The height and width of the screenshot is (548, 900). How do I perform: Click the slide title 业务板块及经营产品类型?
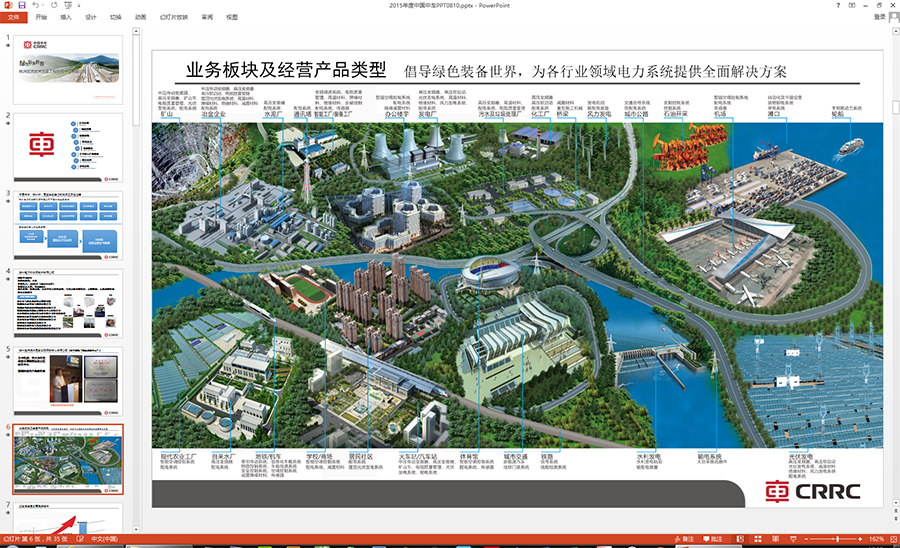pyautogui.click(x=286, y=70)
